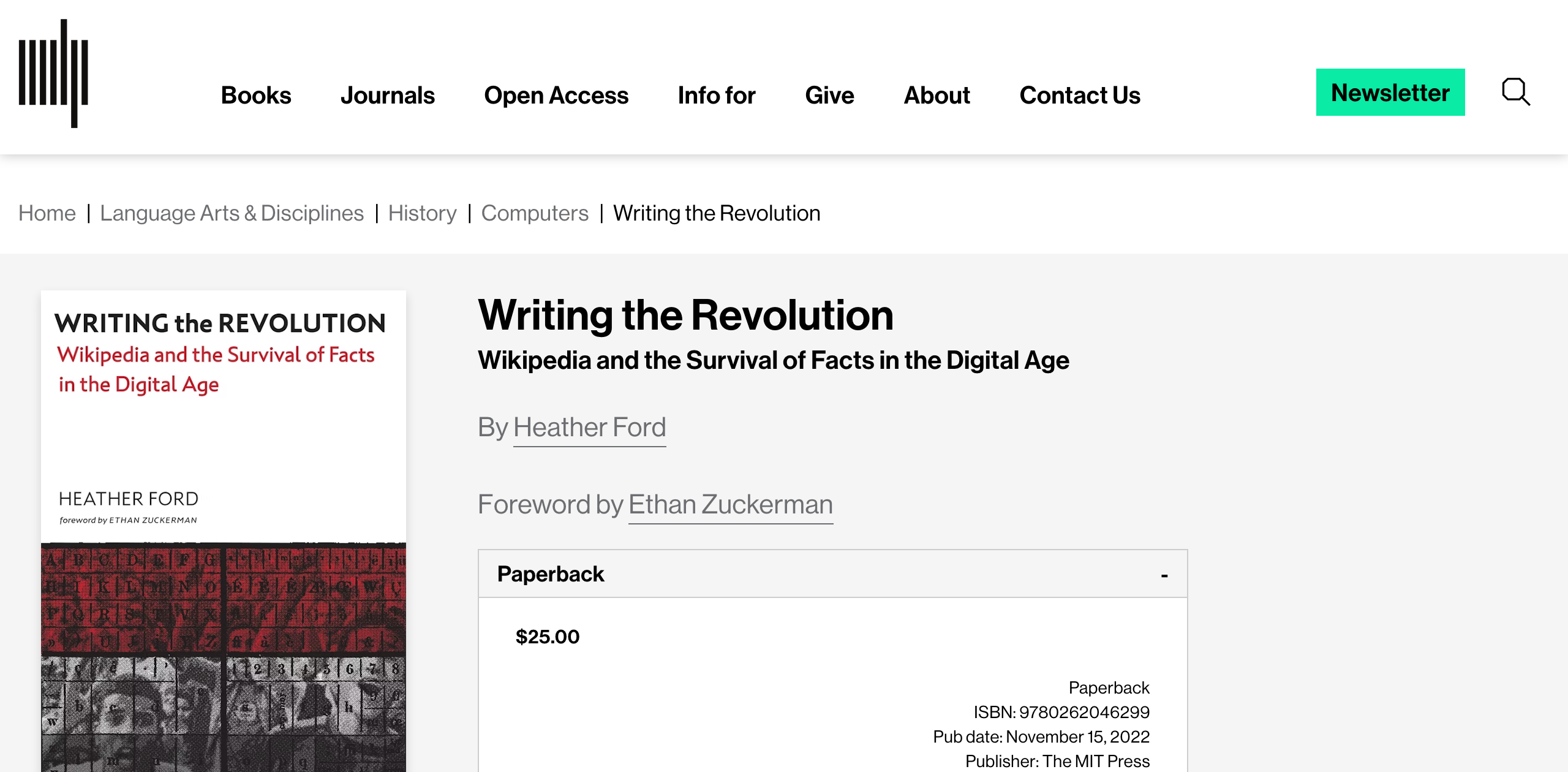Open Language Arts & Disciplines breadcrumb
This screenshot has width=1568, height=772.
pos(232,213)
